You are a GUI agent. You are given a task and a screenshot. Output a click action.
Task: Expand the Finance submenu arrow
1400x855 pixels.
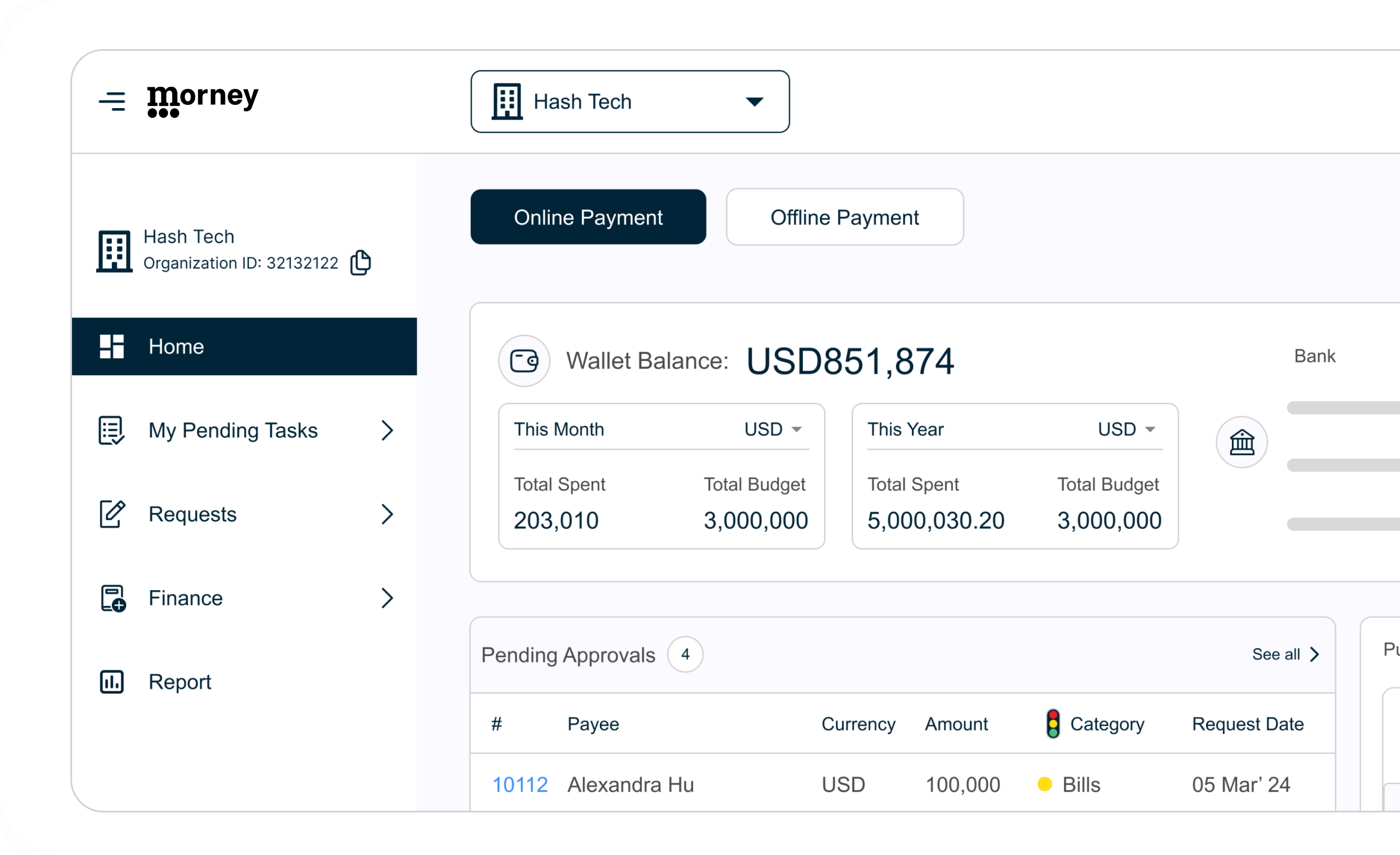pyautogui.click(x=388, y=598)
